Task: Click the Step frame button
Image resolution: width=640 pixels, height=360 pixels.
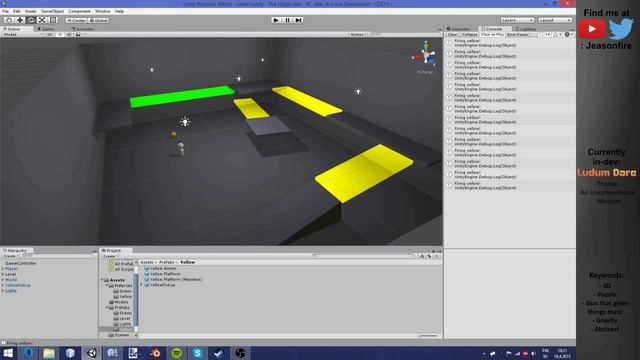Action: tap(298, 20)
